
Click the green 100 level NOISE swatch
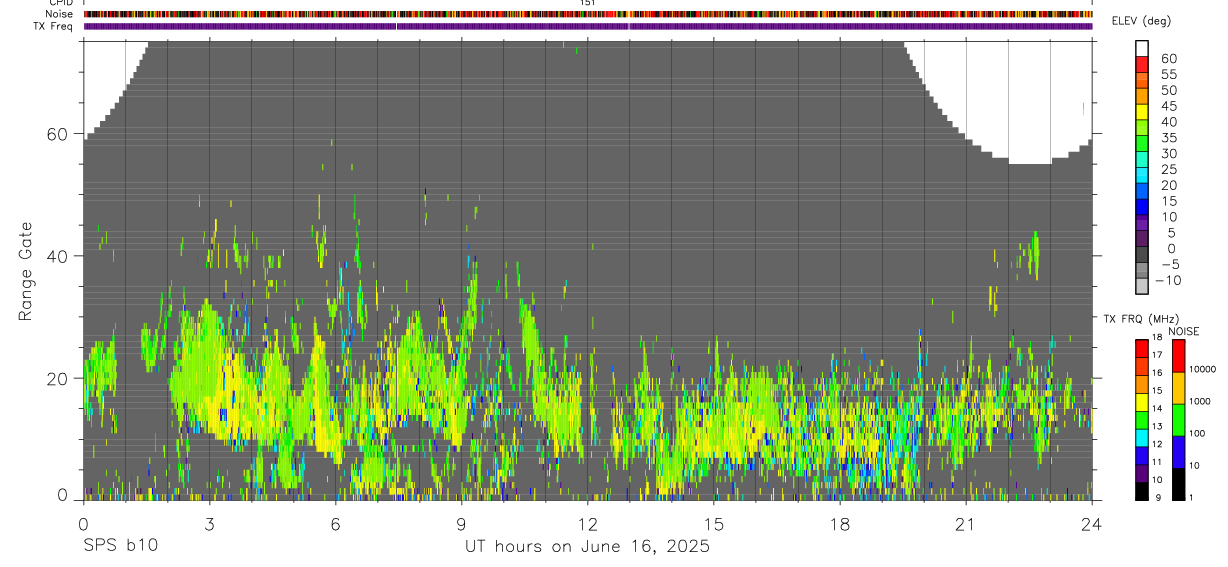[1178, 420]
